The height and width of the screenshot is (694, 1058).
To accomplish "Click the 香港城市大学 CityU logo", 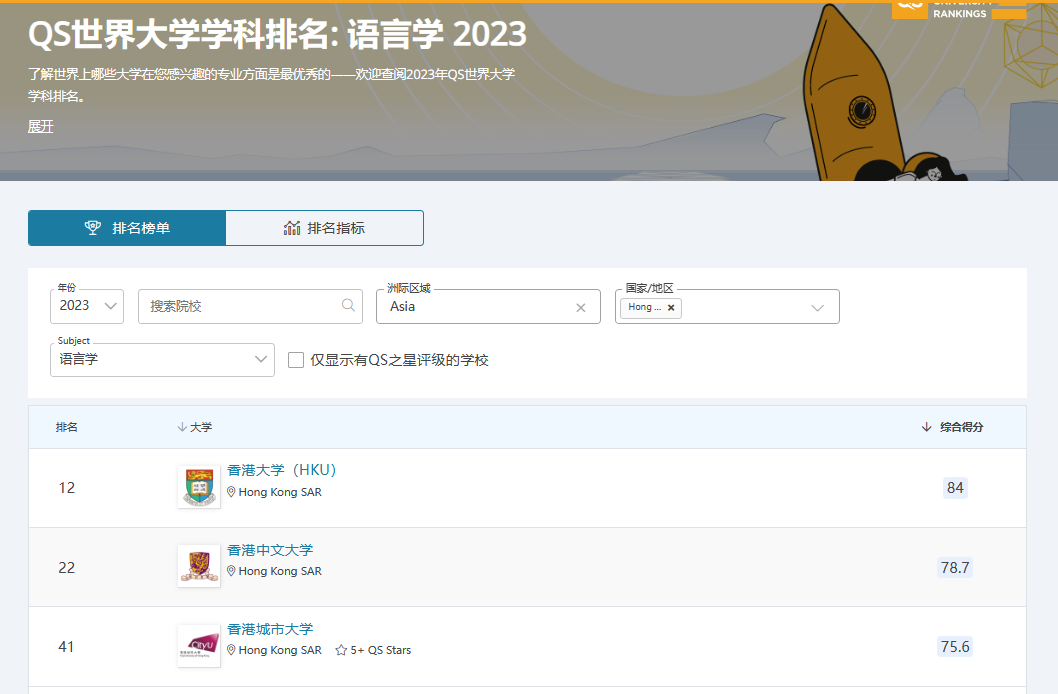I will pyautogui.click(x=199, y=645).
